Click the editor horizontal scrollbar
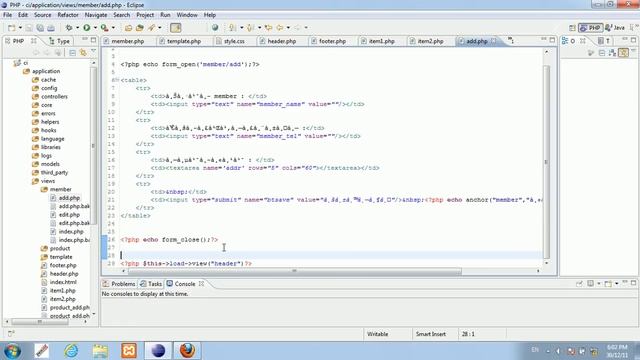This screenshot has width=640, height=360. coord(295,271)
